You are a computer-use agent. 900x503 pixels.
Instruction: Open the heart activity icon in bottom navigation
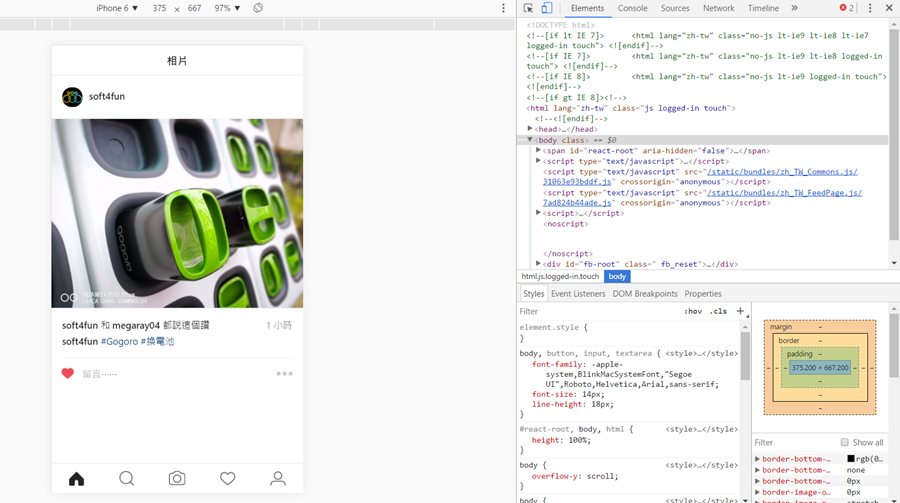tap(228, 479)
